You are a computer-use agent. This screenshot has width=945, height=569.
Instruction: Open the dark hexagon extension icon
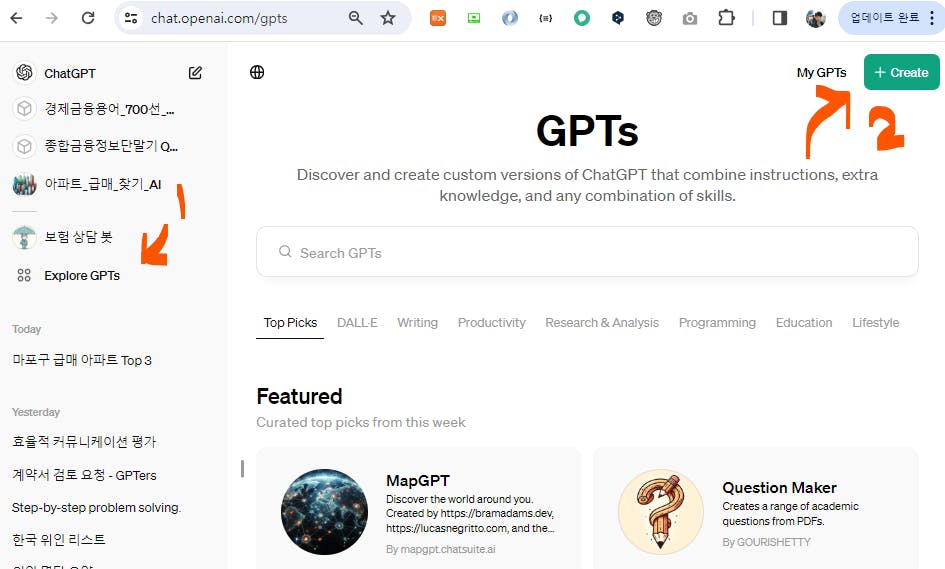pyautogui.click(x=618, y=18)
